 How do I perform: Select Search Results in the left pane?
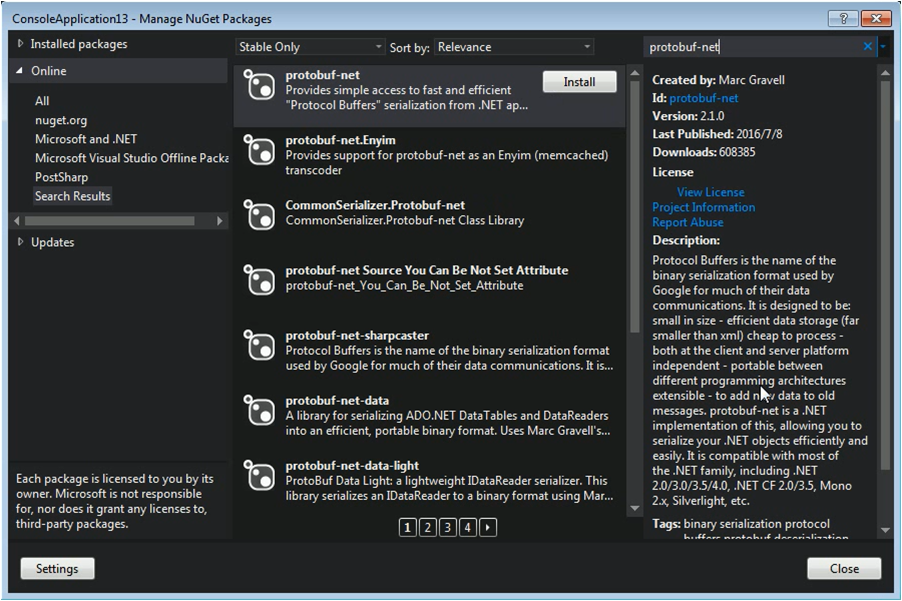[72, 196]
